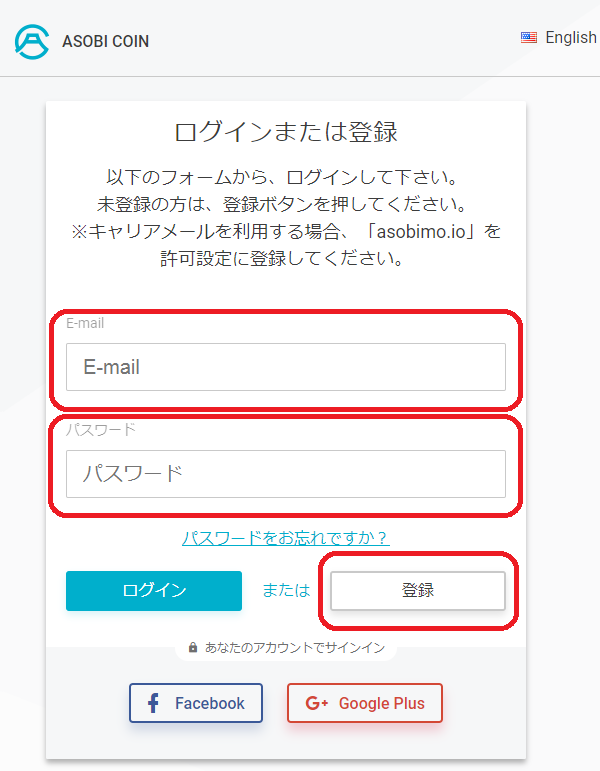Click the ASOBI COIN logo icon
Image resolution: width=600 pixels, height=771 pixels.
point(33,41)
